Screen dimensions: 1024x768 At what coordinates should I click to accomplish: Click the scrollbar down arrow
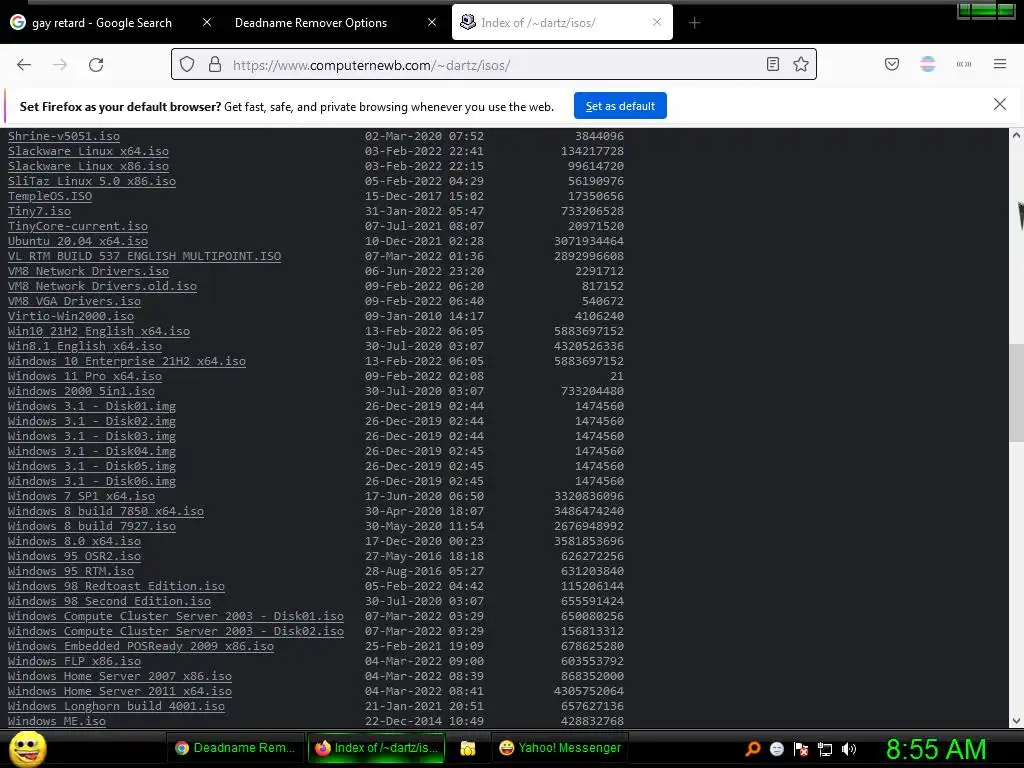(1016, 721)
